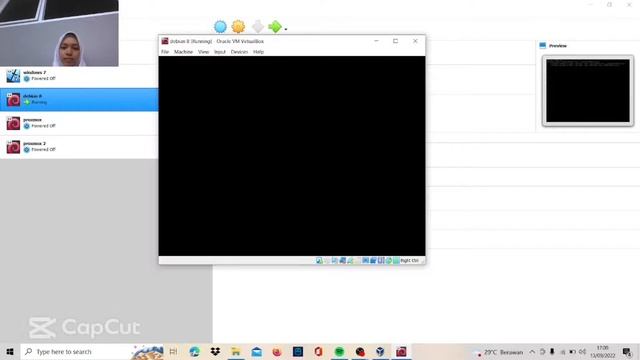Open the notification center icon
Image resolution: width=640 pixels, height=360 pixels.
pyautogui.click(x=627, y=351)
